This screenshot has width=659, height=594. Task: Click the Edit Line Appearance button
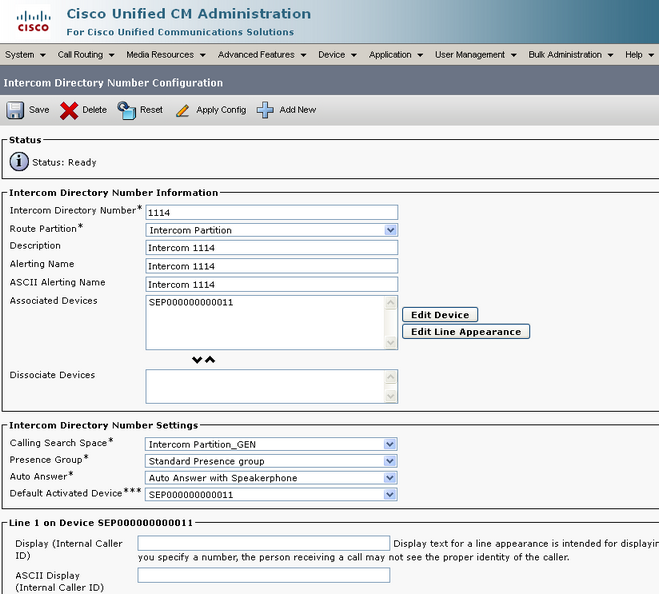tap(466, 332)
